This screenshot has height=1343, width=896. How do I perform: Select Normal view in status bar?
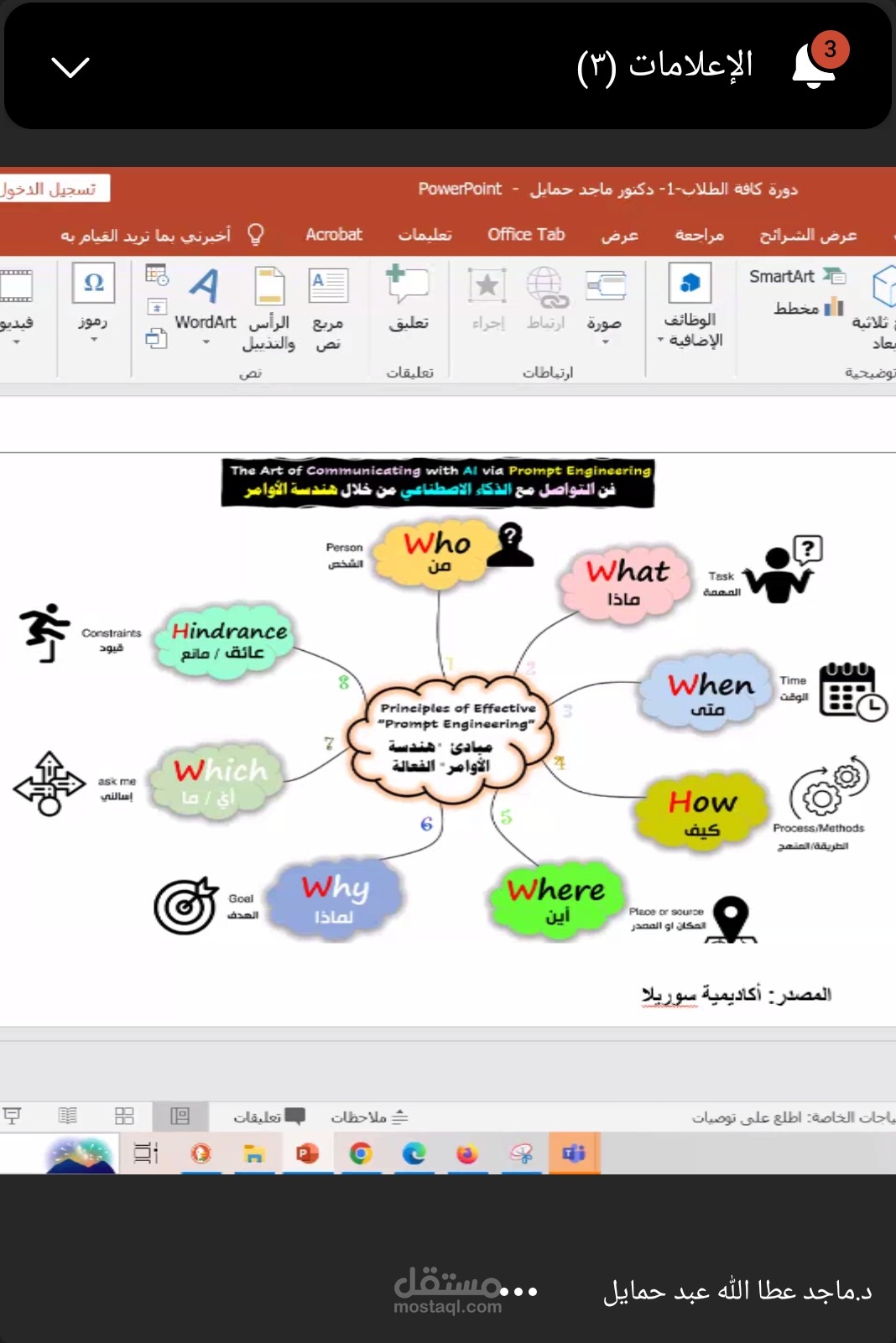point(180,1116)
